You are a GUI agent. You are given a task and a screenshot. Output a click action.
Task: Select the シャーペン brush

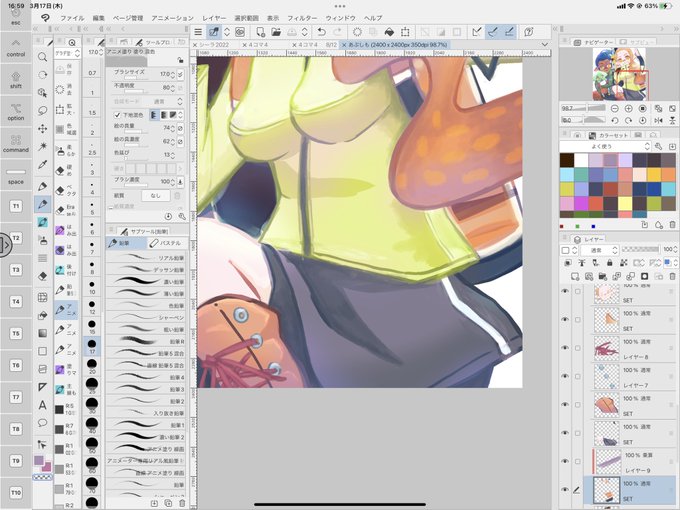pyautogui.click(x=146, y=317)
